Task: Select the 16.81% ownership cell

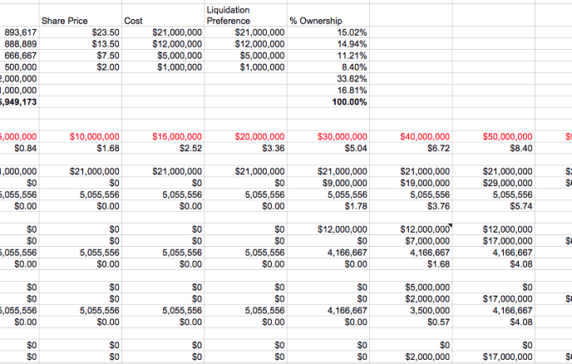Action: tap(328, 90)
